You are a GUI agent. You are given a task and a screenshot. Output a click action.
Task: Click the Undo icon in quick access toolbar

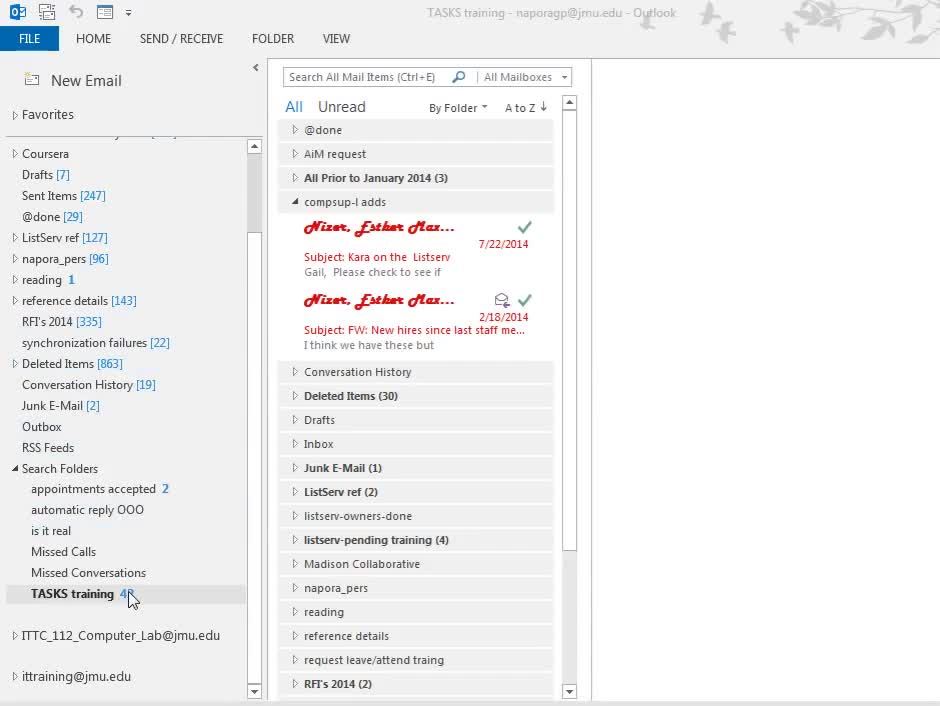click(76, 11)
